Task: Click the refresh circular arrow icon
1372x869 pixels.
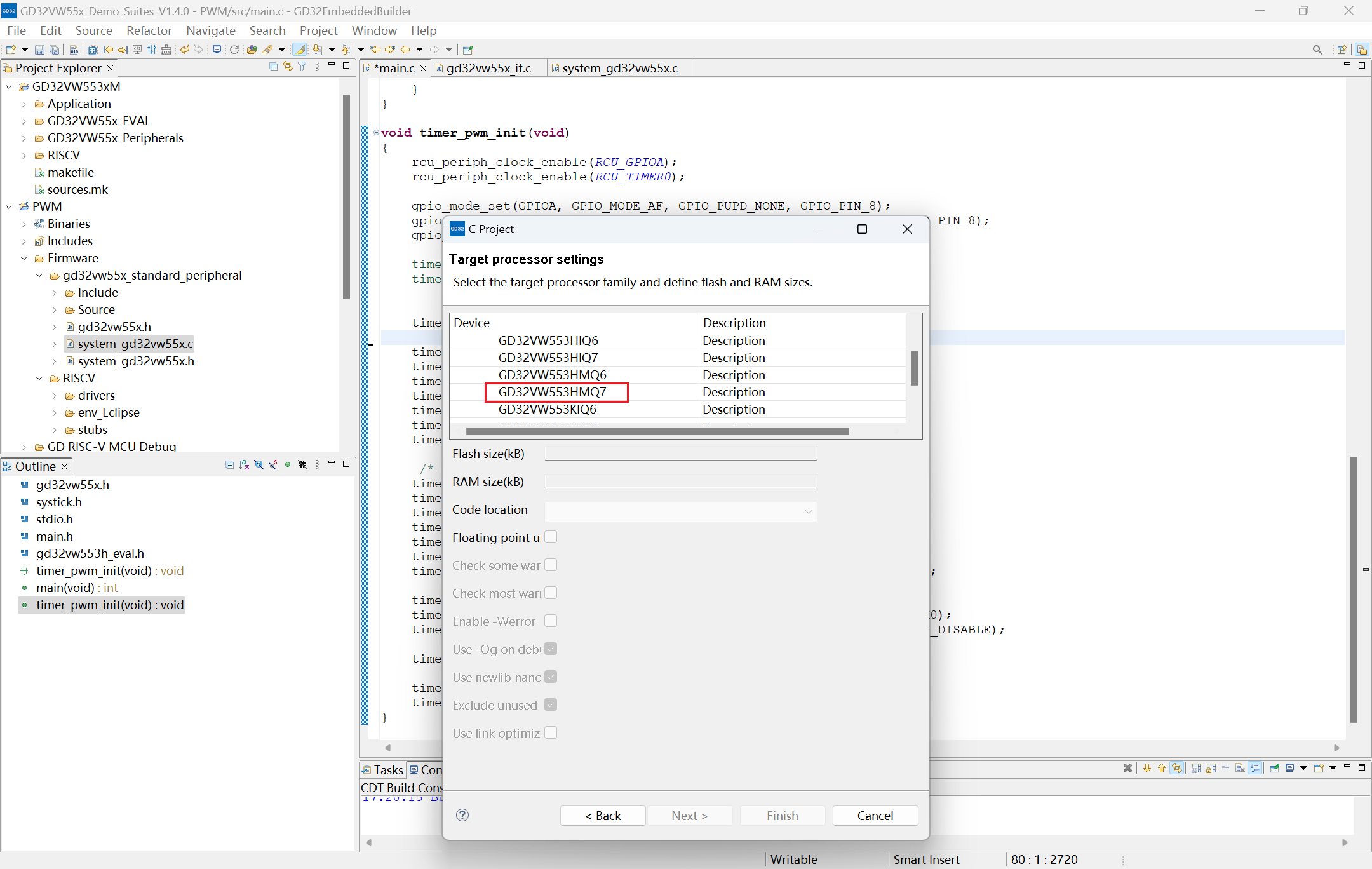Action: pyautogui.click(x=234, y=50)
